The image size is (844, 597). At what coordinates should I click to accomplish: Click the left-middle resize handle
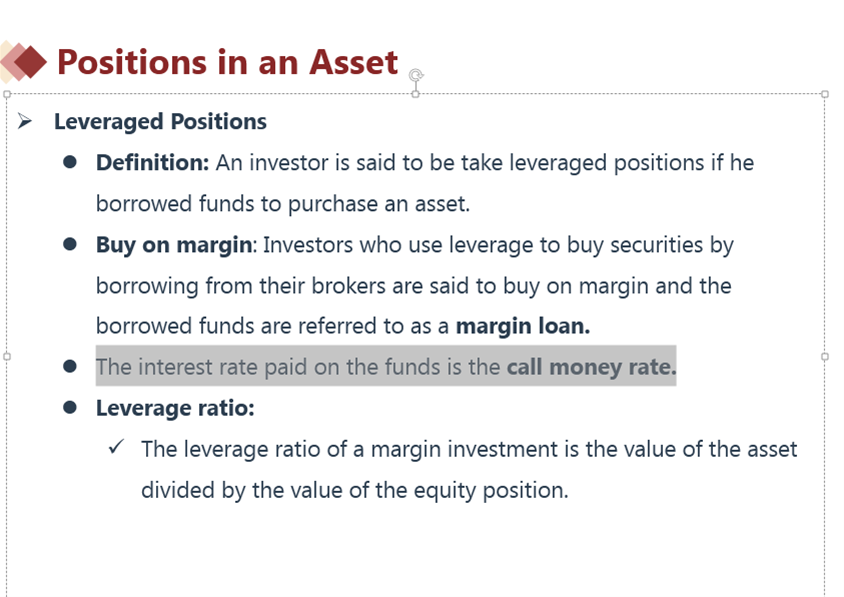click(7, 356)
